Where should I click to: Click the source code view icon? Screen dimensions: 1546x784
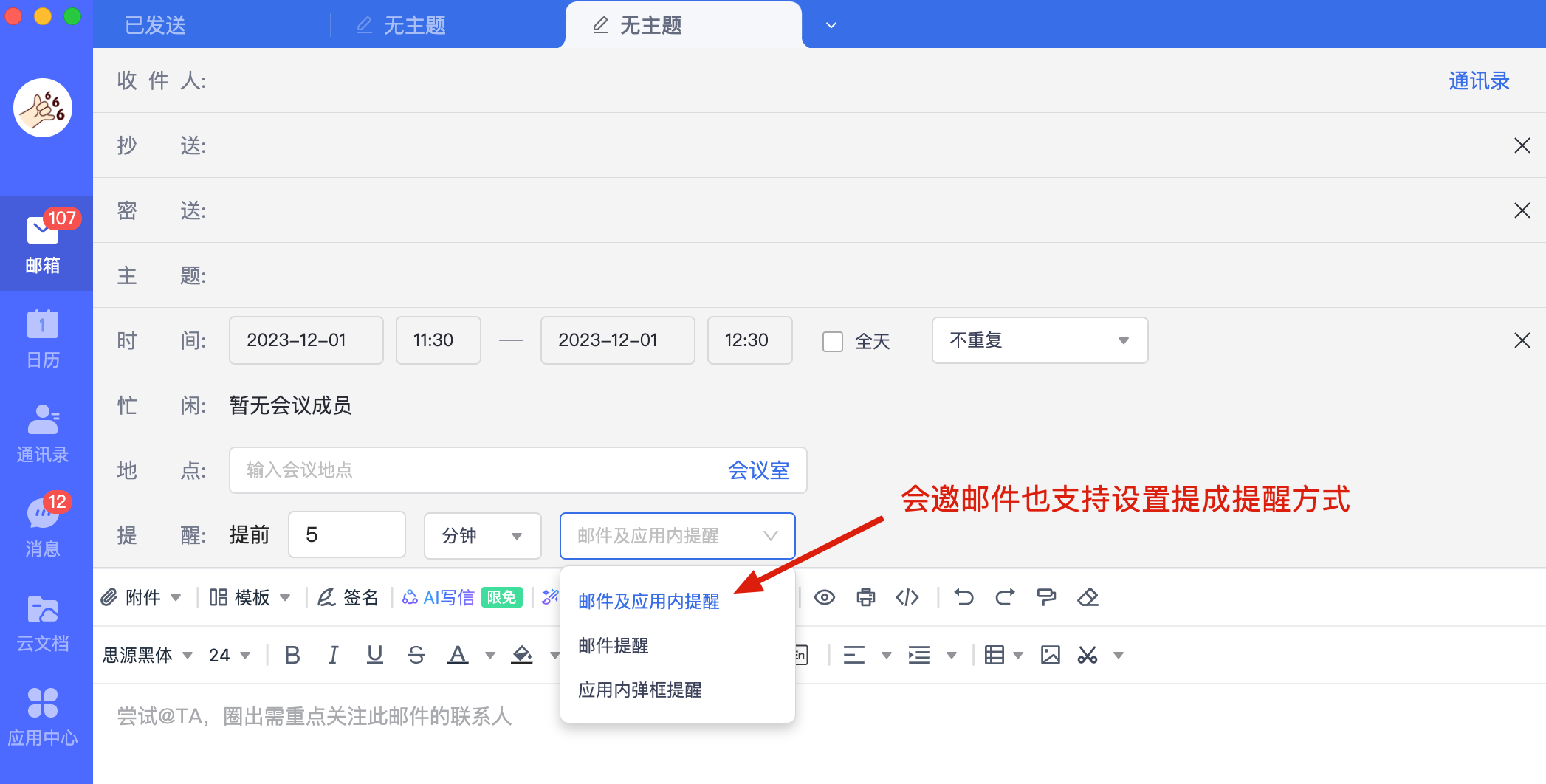coord(907,597)
